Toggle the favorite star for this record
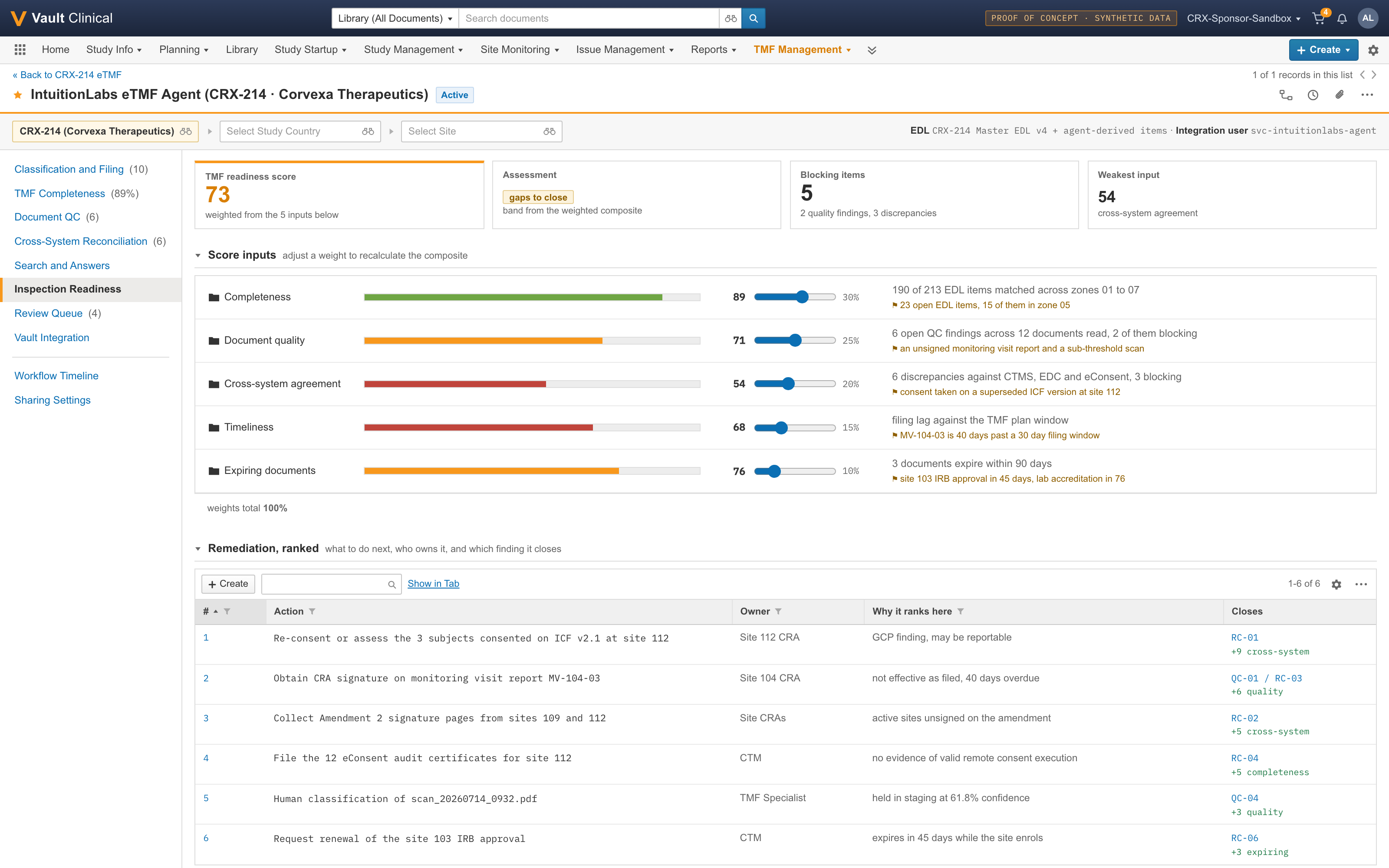Screen dimensions: 1389x868 tap(18, 95)
